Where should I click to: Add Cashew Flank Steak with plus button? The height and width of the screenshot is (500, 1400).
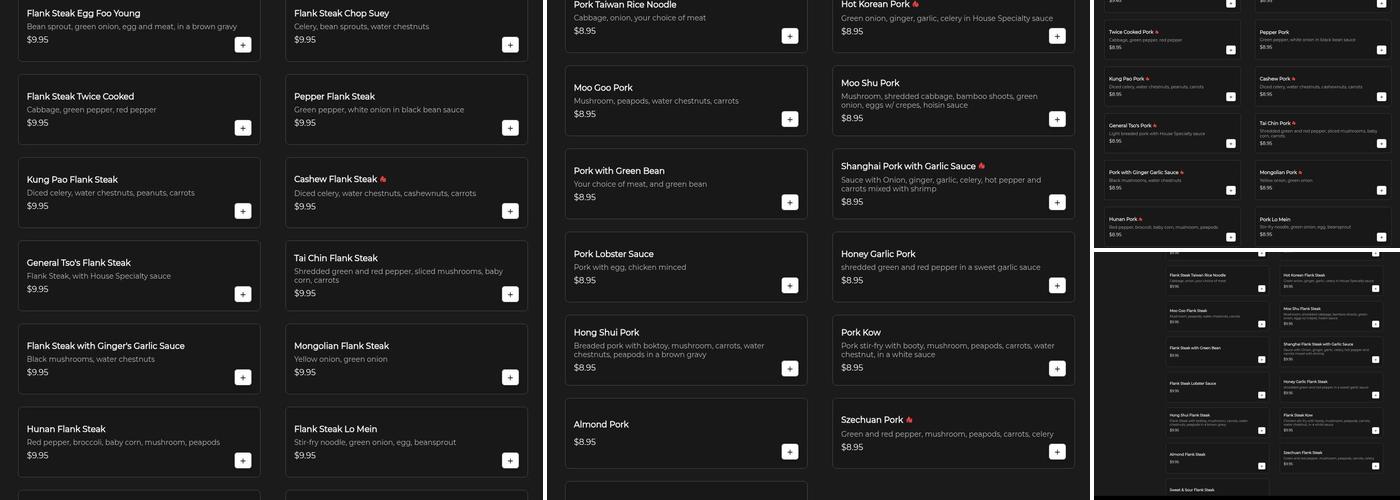(510, 210)
